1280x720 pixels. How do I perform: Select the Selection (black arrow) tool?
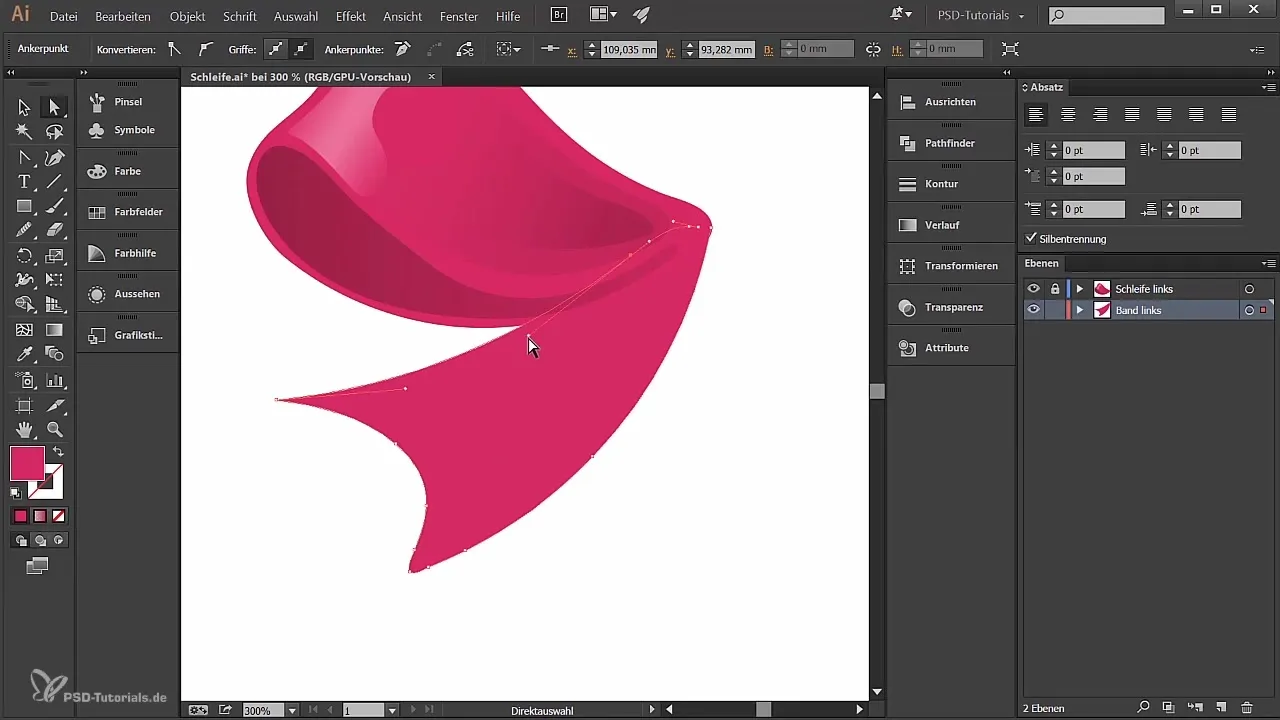click(24, 107)
